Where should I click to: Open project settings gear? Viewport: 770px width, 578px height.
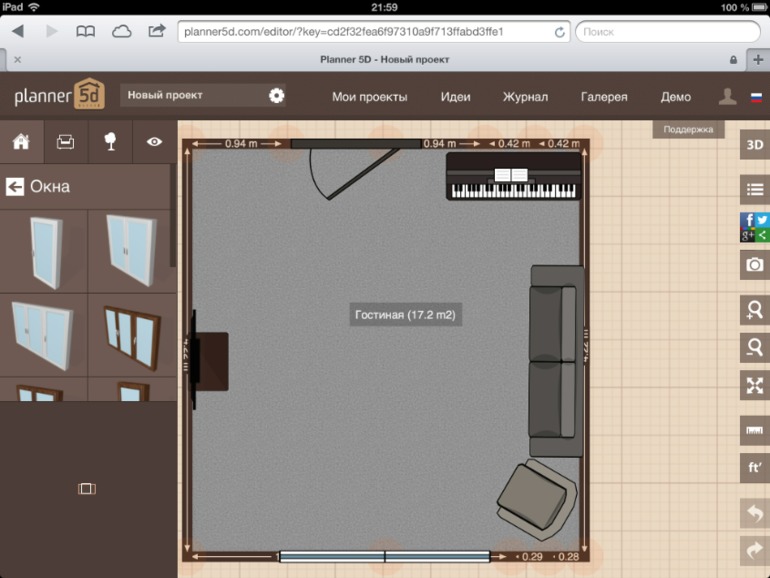(277, 96)
